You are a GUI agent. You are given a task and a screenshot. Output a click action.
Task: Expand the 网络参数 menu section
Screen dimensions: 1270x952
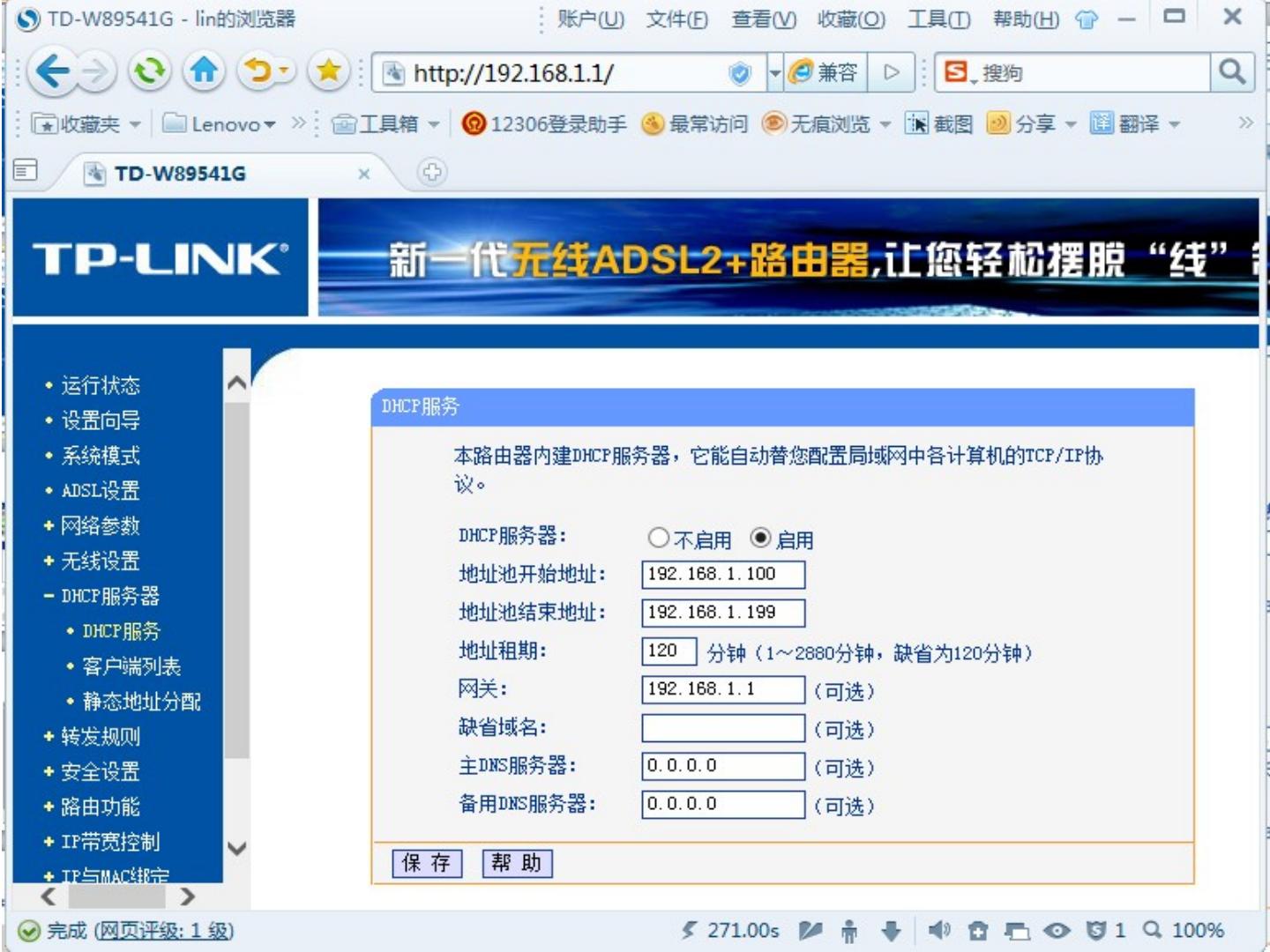(x=100, y=526)
